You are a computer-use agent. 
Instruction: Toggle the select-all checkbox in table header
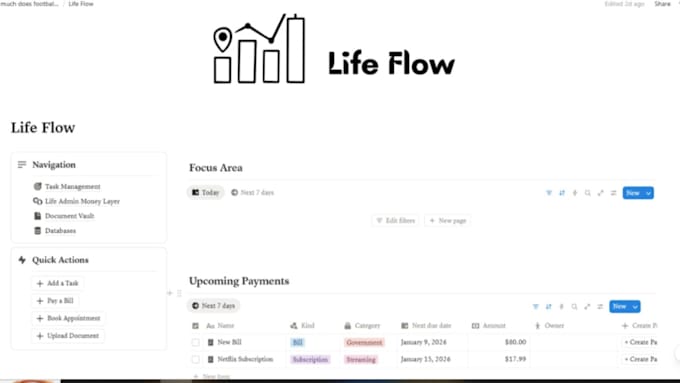[196, 326]
